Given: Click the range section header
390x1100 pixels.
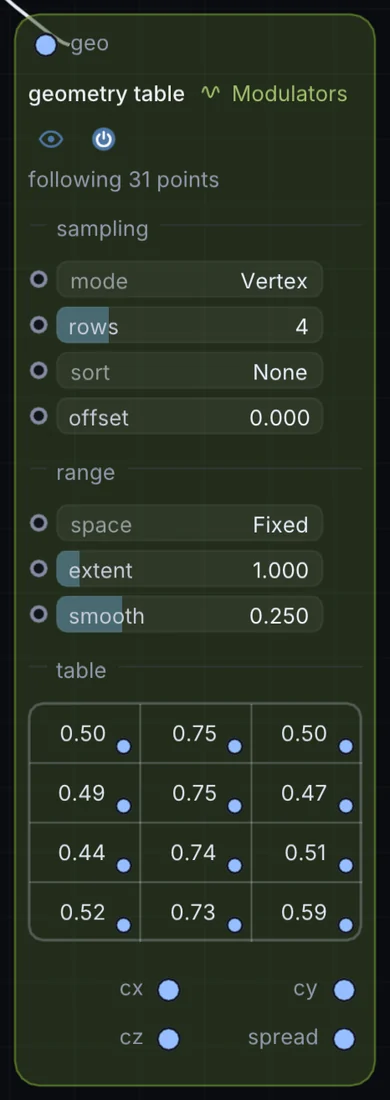Looking at the screenshot, I should pos(86,474).
